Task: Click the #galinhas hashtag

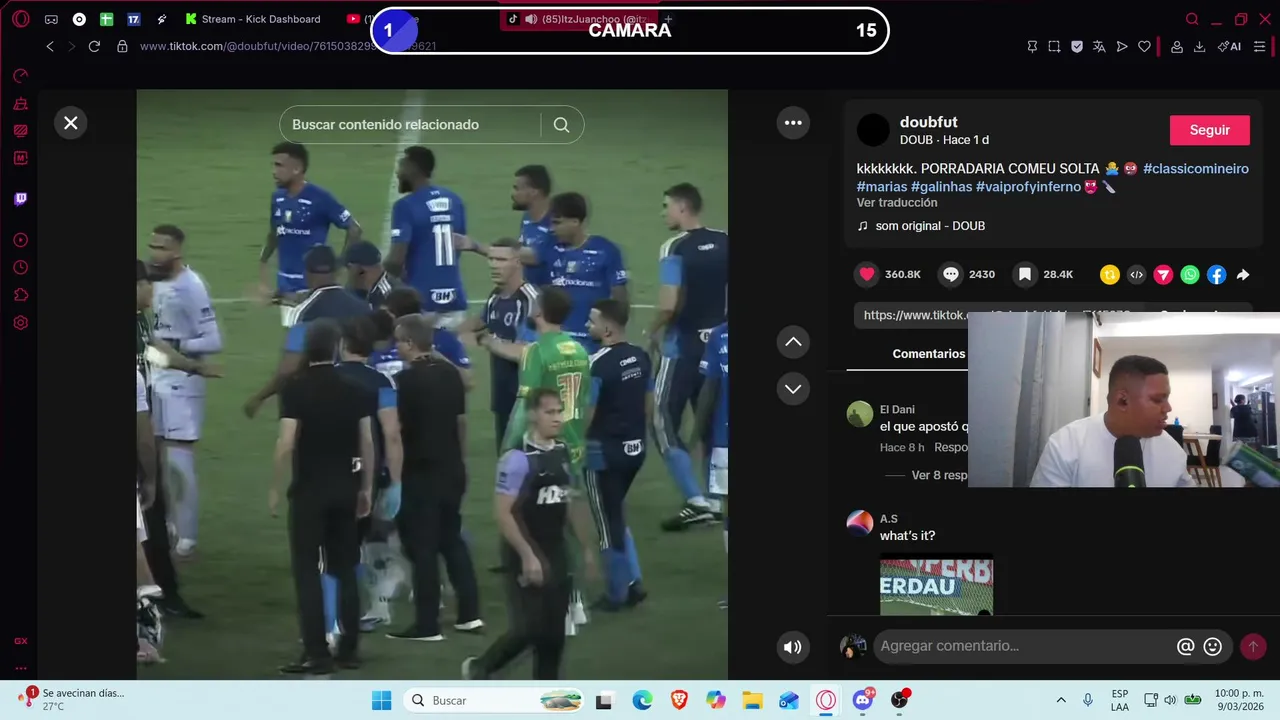Action: point(941,187)
